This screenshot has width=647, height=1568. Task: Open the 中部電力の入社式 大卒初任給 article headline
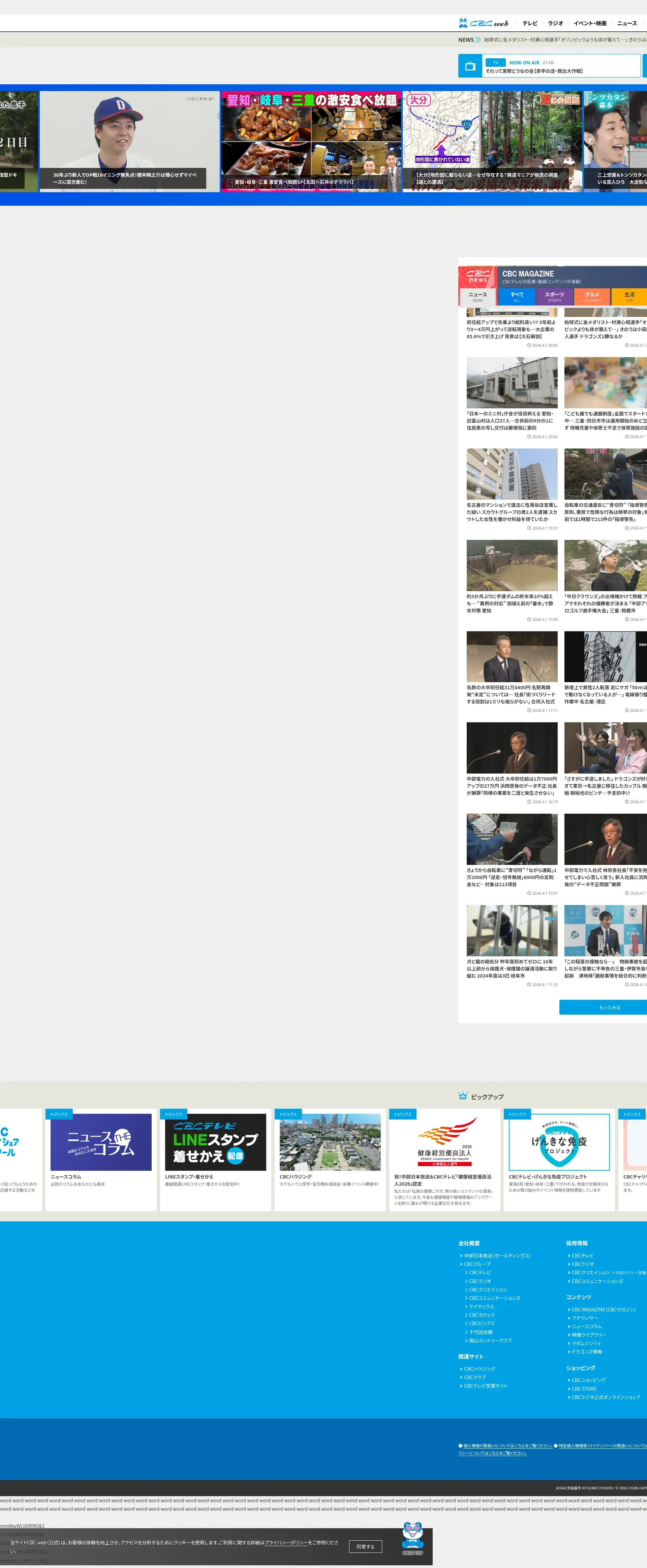[512, 786]
